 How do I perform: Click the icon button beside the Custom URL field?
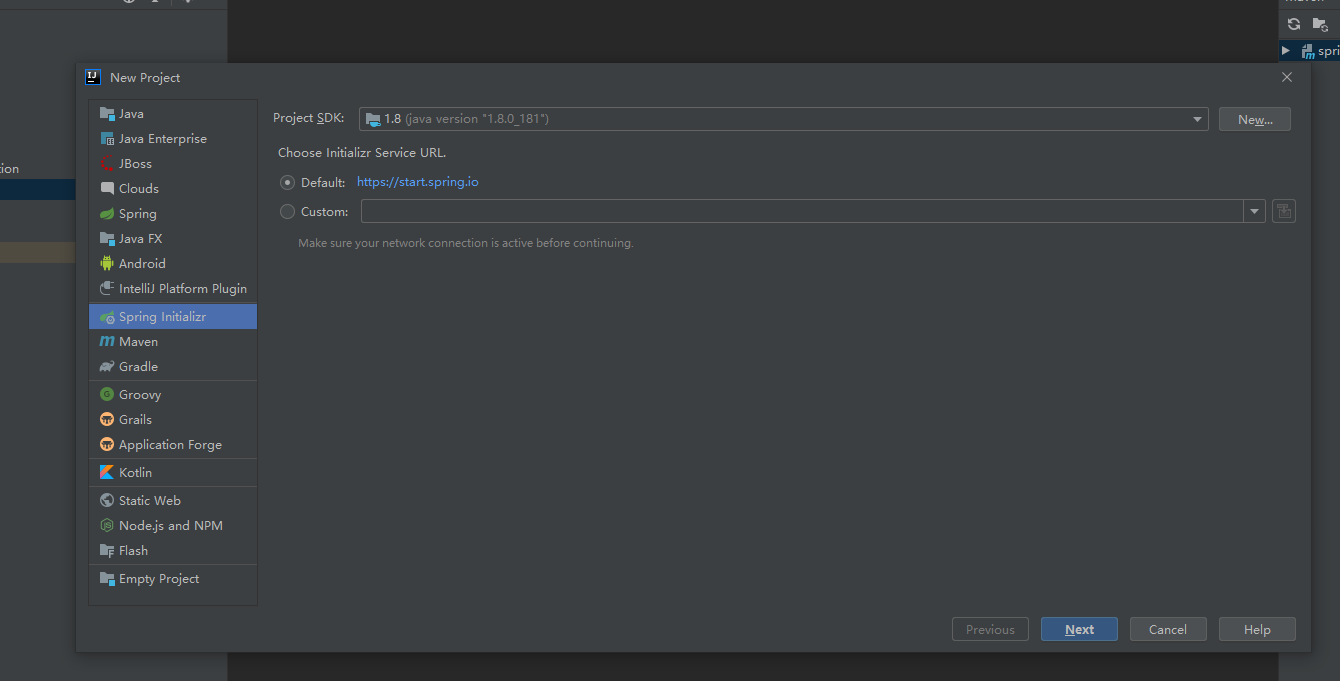click(1284, 212)
